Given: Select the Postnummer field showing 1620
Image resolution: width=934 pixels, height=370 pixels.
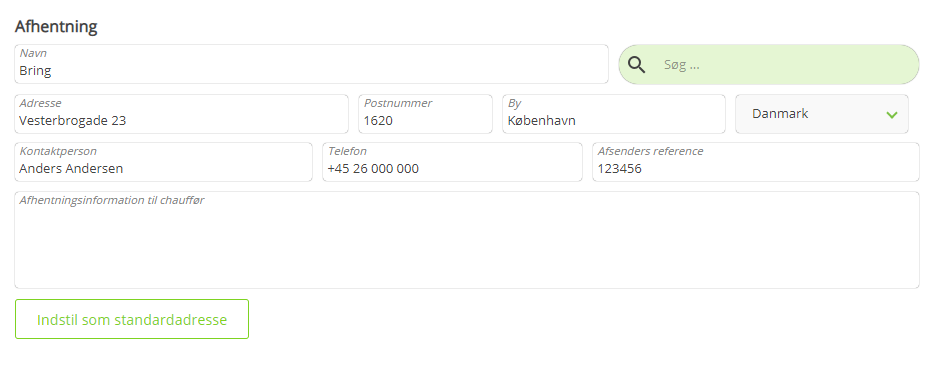Looking at the screenshot, I should 425,114.
